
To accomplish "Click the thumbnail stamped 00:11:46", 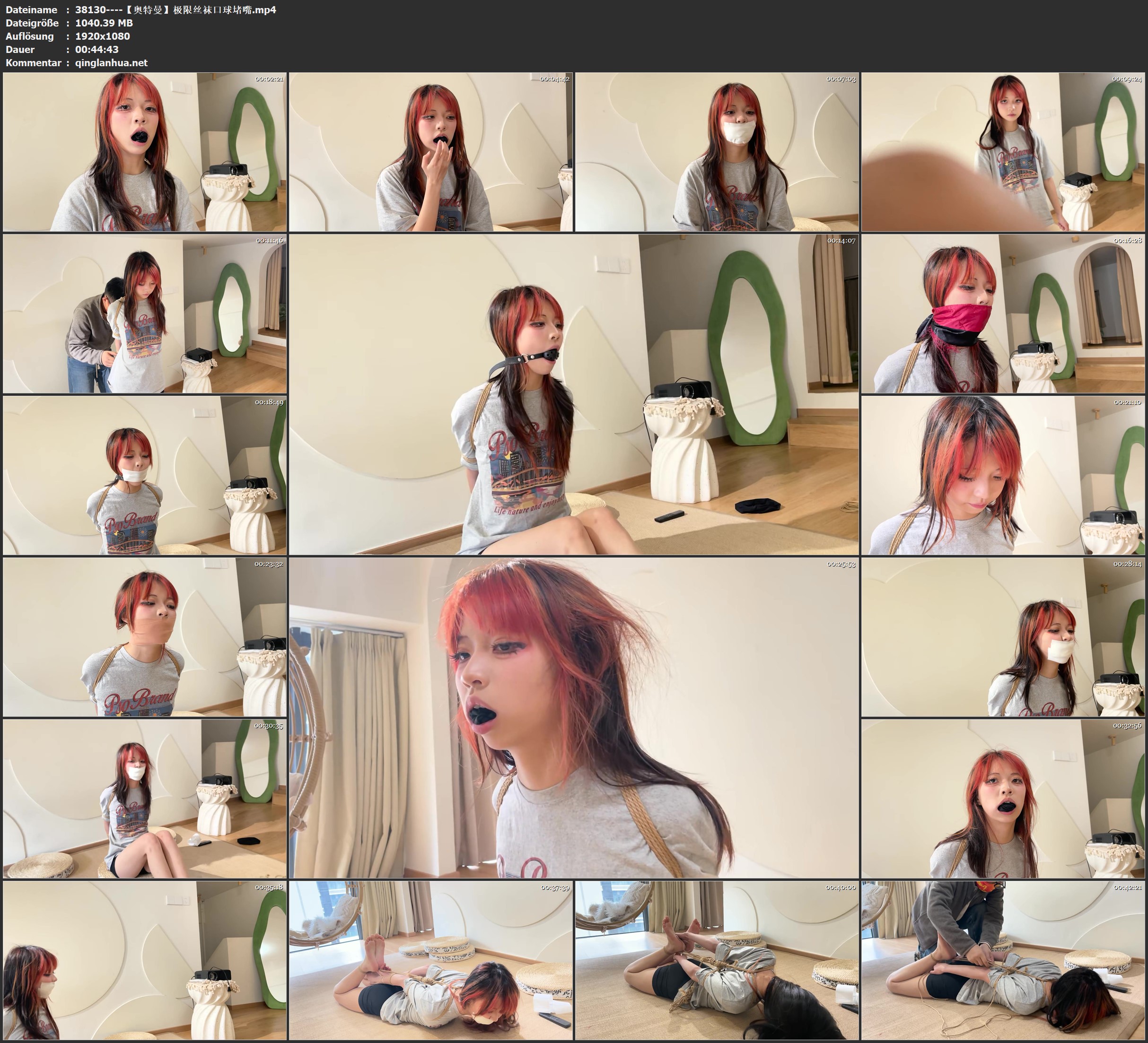I will [145, 313].
